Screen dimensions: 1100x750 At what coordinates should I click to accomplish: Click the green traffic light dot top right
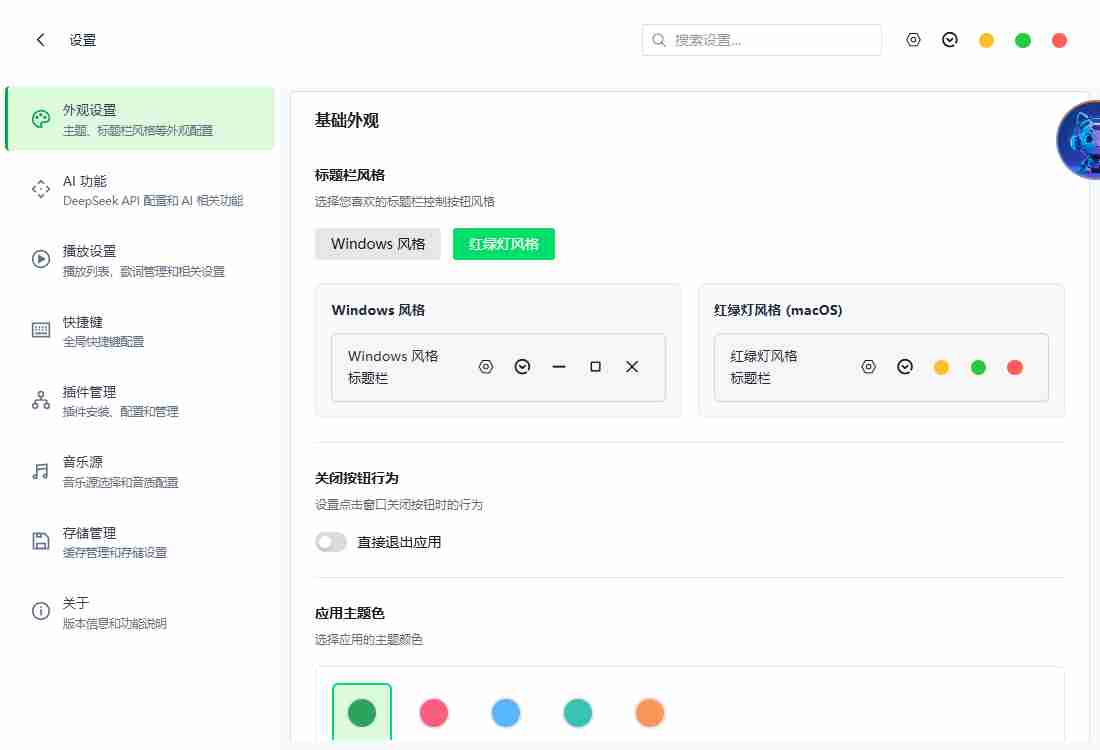[x=1023, y=39]
